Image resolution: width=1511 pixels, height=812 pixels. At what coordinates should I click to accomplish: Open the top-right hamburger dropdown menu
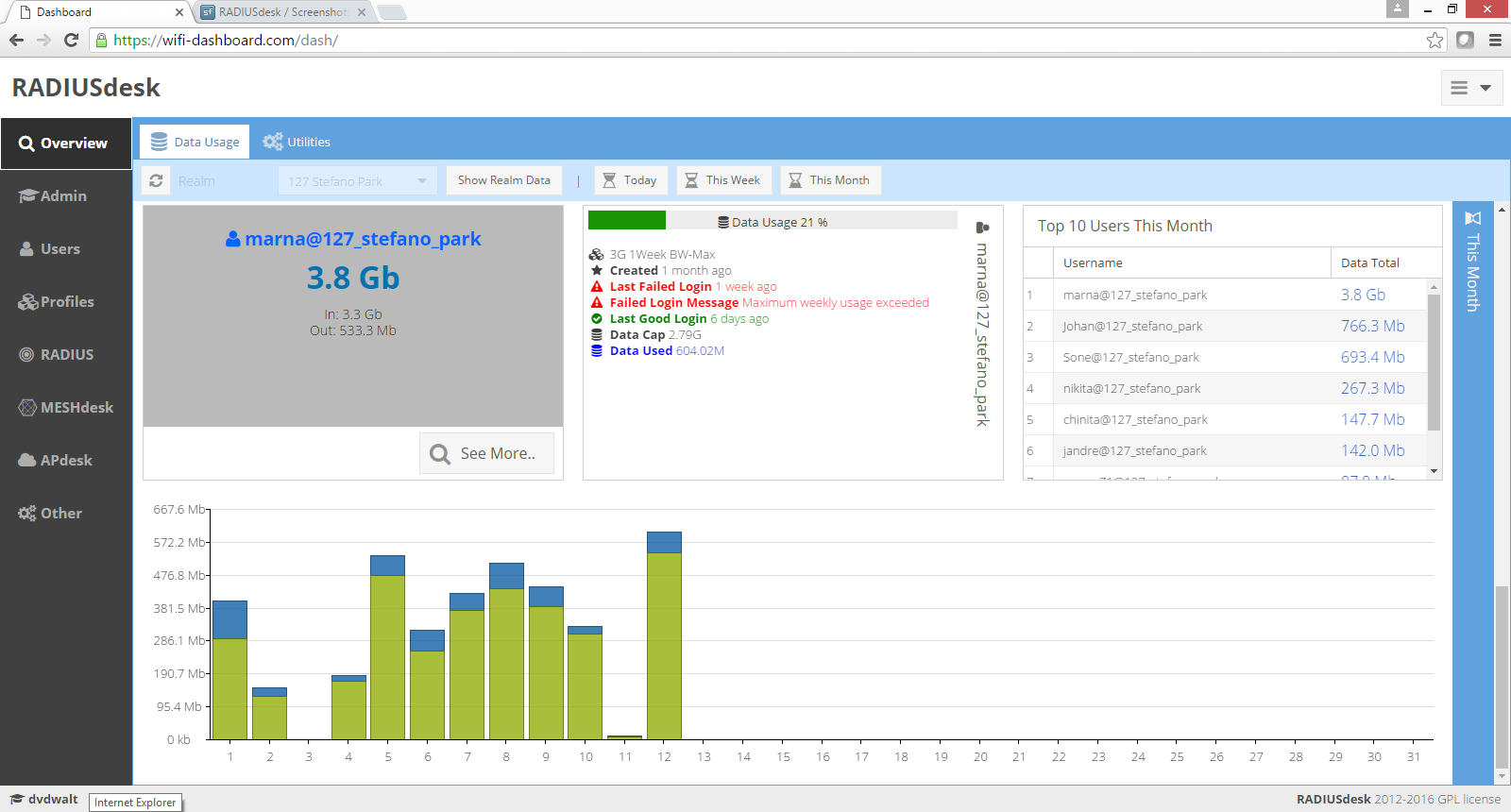[x=1471, y=88]
